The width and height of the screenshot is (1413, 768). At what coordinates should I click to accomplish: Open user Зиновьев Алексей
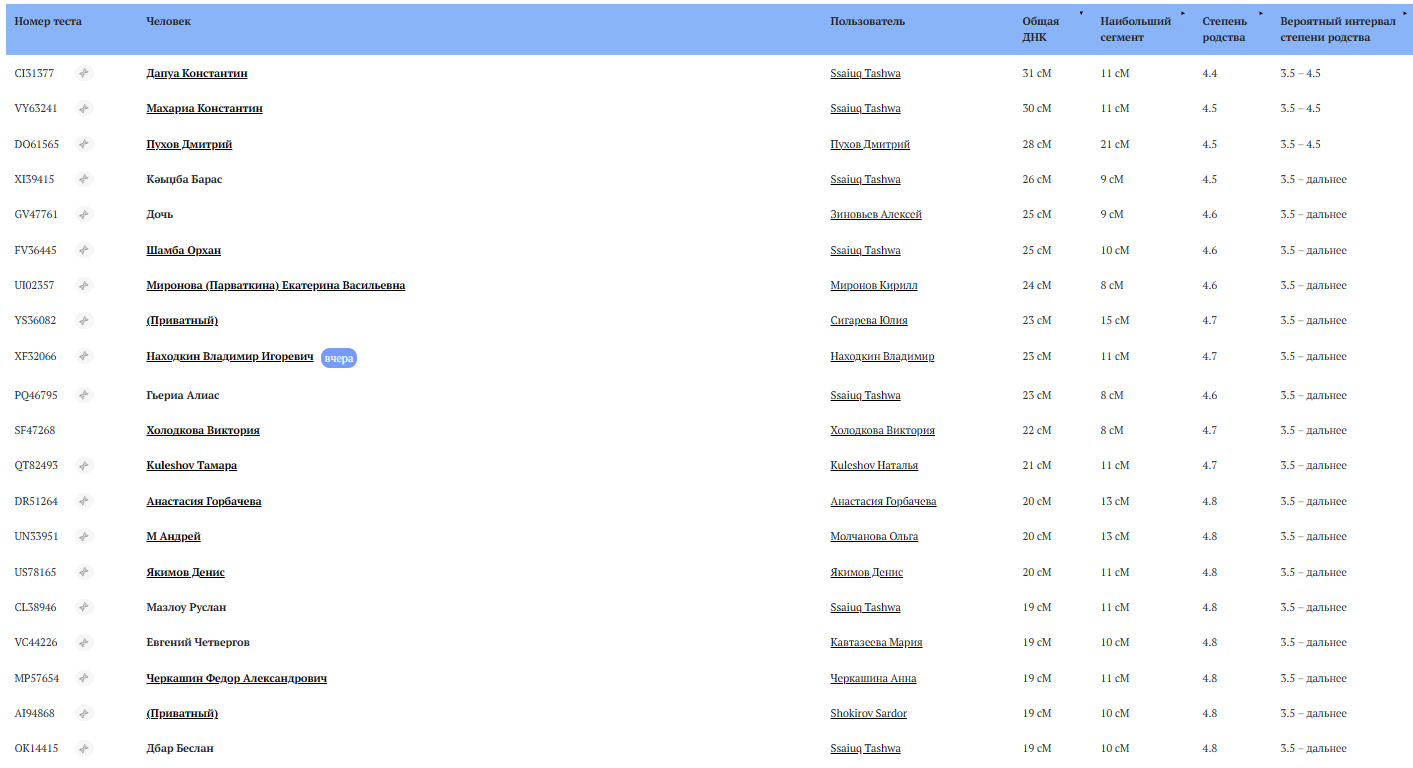(x=876, y=214)
